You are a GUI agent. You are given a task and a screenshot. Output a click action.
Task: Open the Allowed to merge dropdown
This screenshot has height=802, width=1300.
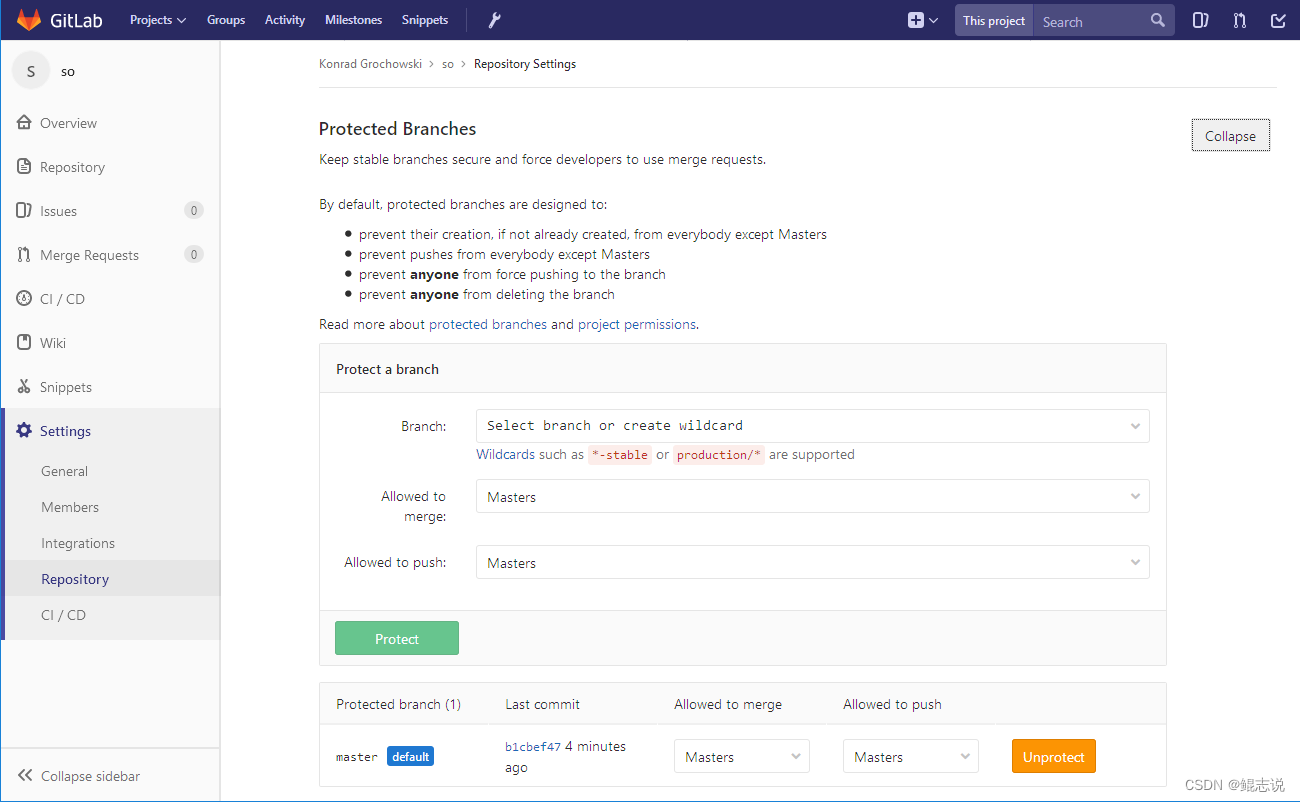click(812, 496)
